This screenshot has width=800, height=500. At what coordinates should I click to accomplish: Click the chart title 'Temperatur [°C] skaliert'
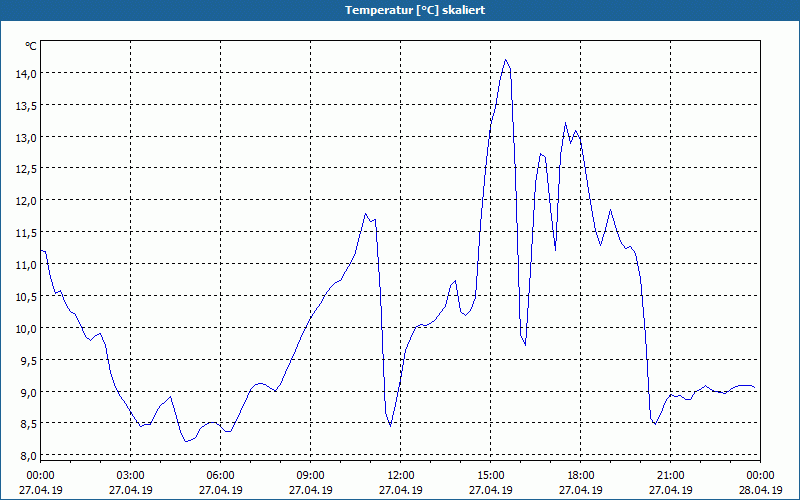tap(400, 9)
